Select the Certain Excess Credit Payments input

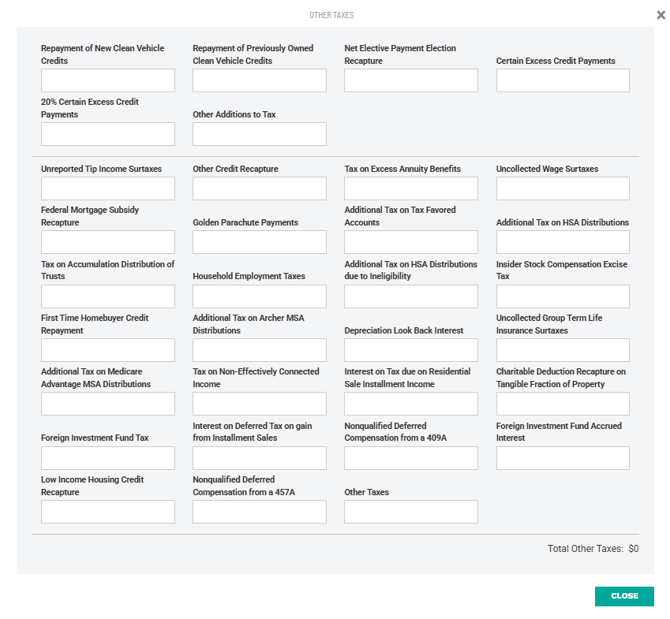coord(563,81)
